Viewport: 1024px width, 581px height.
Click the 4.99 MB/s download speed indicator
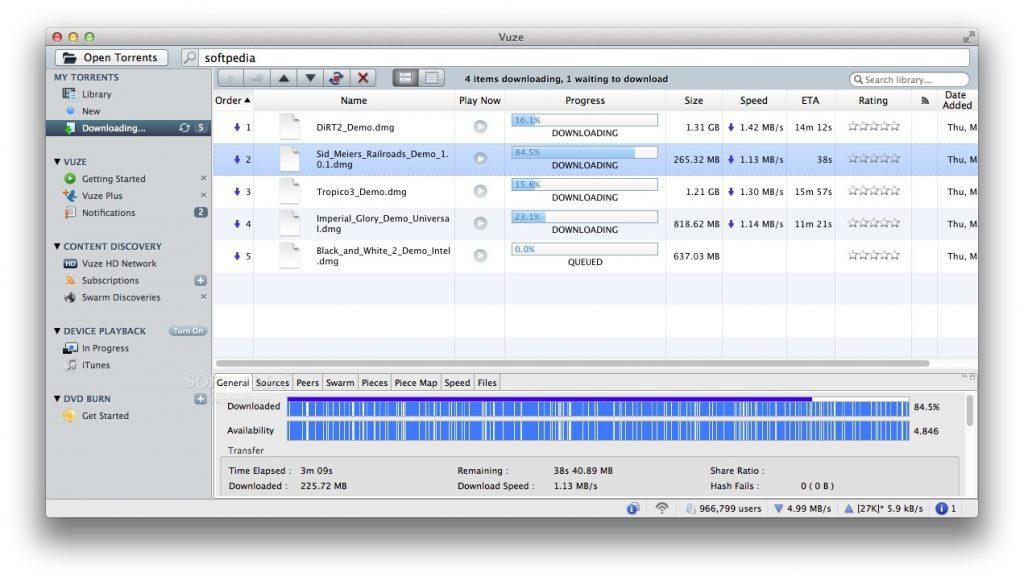coord(802,509)
